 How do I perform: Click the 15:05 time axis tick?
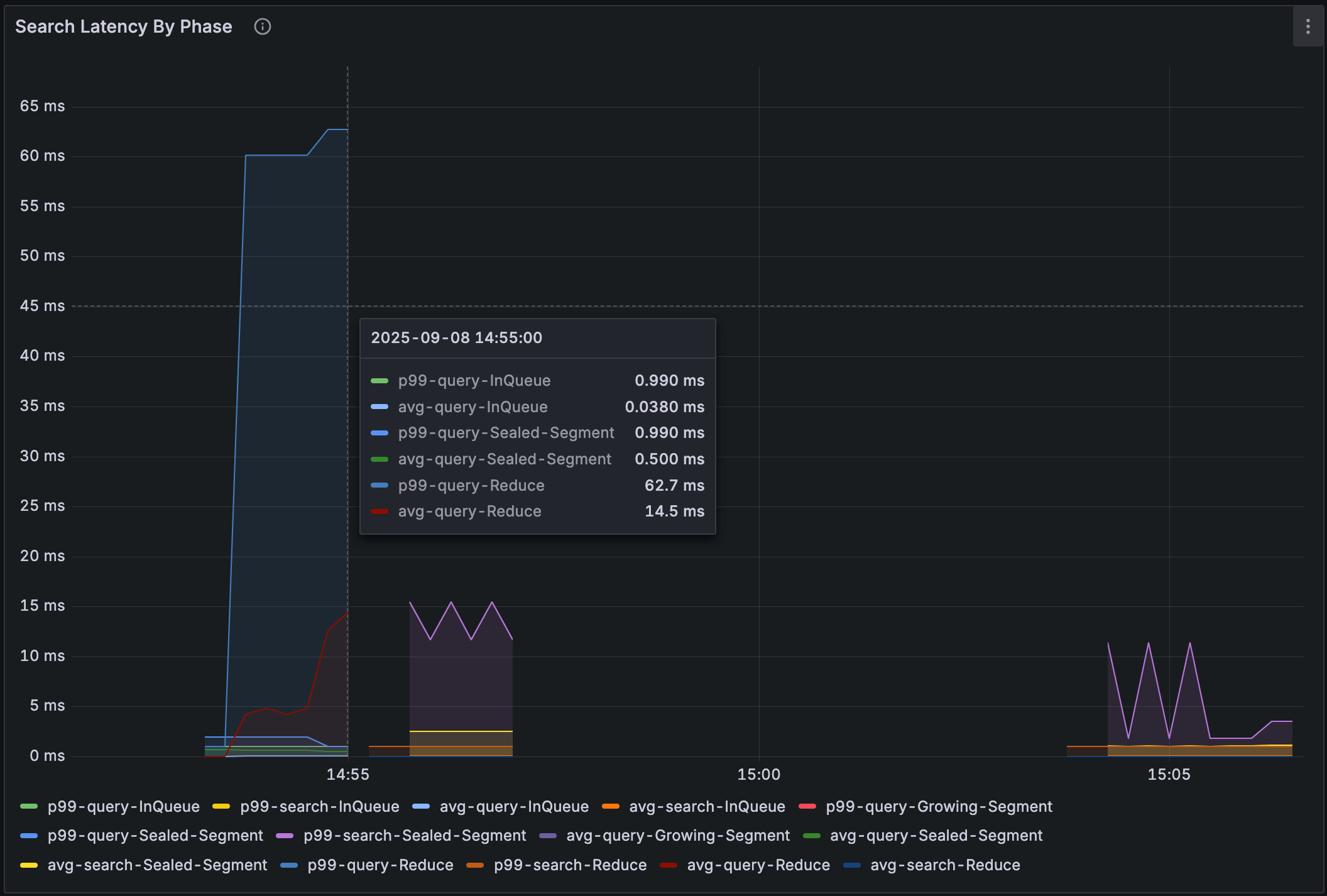pos(1169,774)
